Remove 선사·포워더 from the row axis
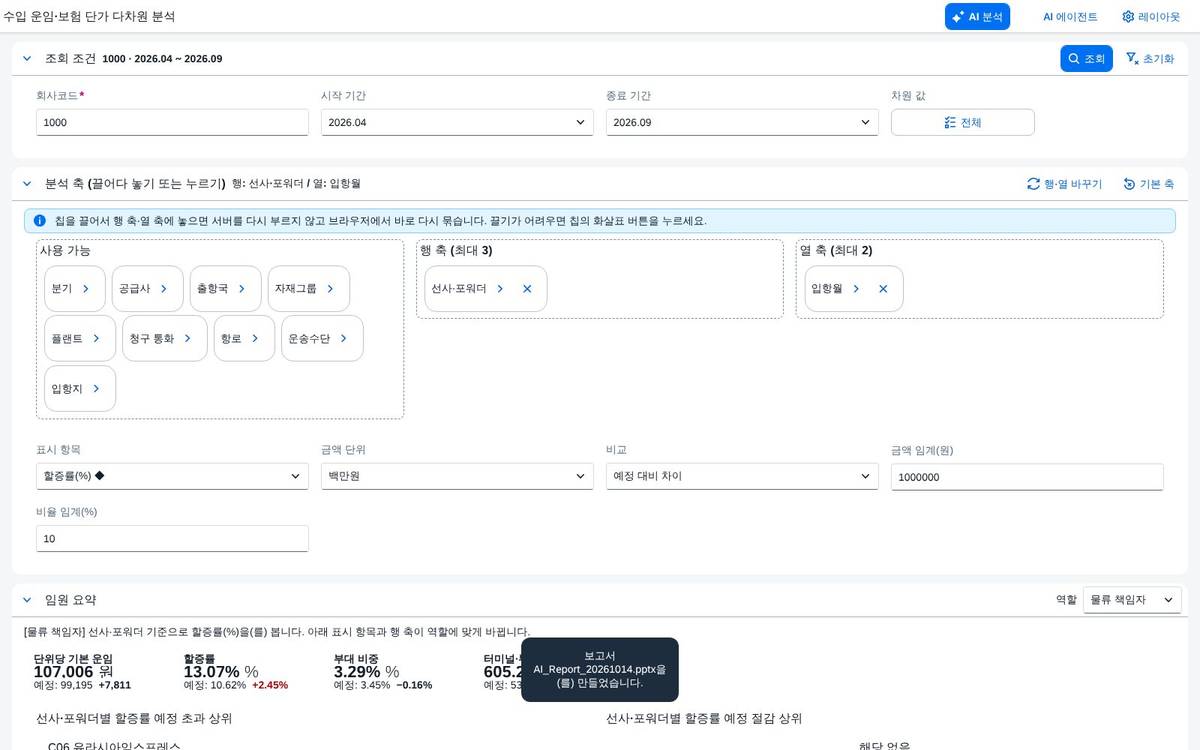Viewport: 1200px width, 750px height. coord(527,288)
